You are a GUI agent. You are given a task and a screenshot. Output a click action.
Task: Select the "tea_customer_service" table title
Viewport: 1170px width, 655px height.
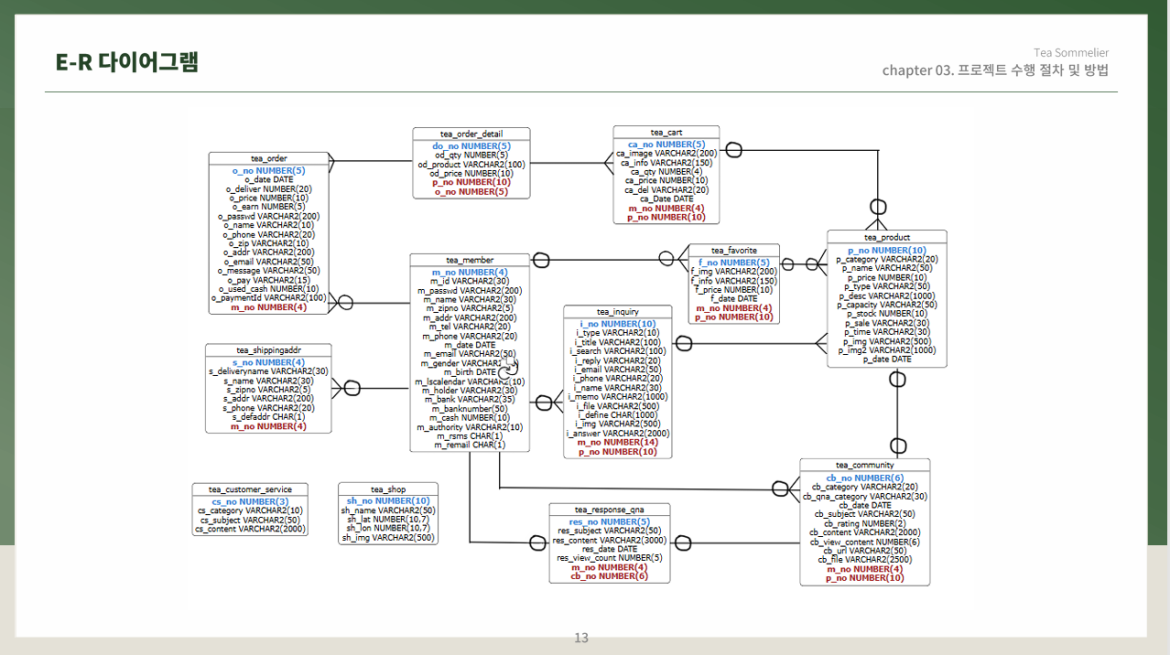pyautogui.click(x=250, y=489)
